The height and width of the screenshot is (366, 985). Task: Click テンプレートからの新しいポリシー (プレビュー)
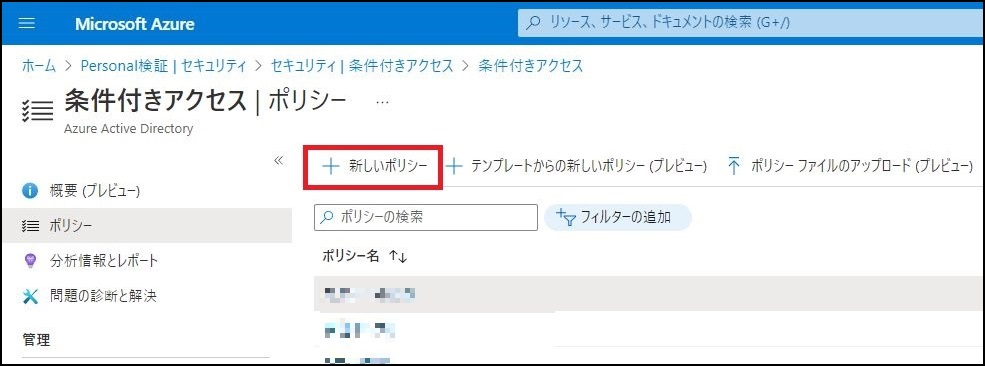577,166
